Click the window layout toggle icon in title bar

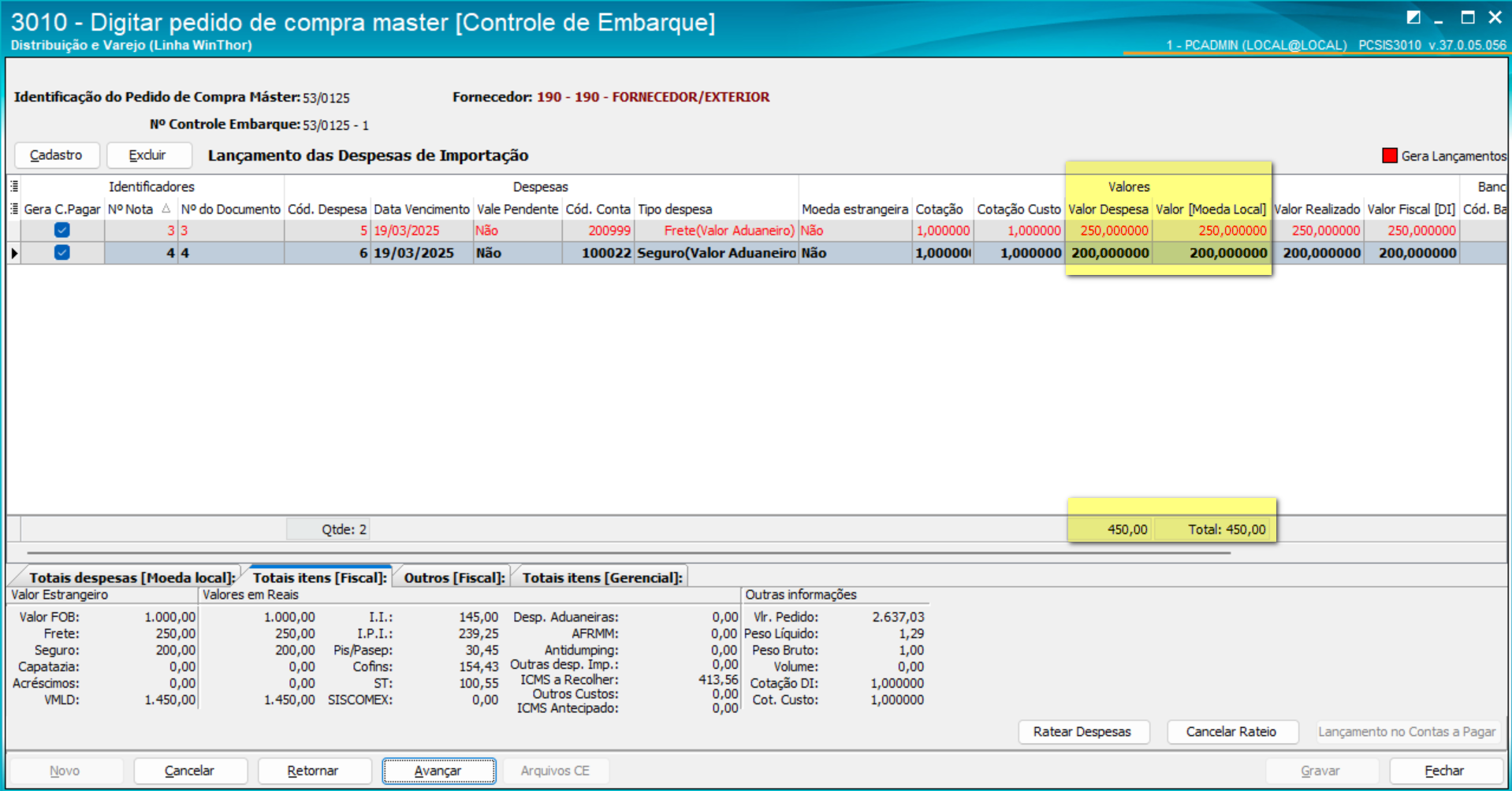point(1413,17)
